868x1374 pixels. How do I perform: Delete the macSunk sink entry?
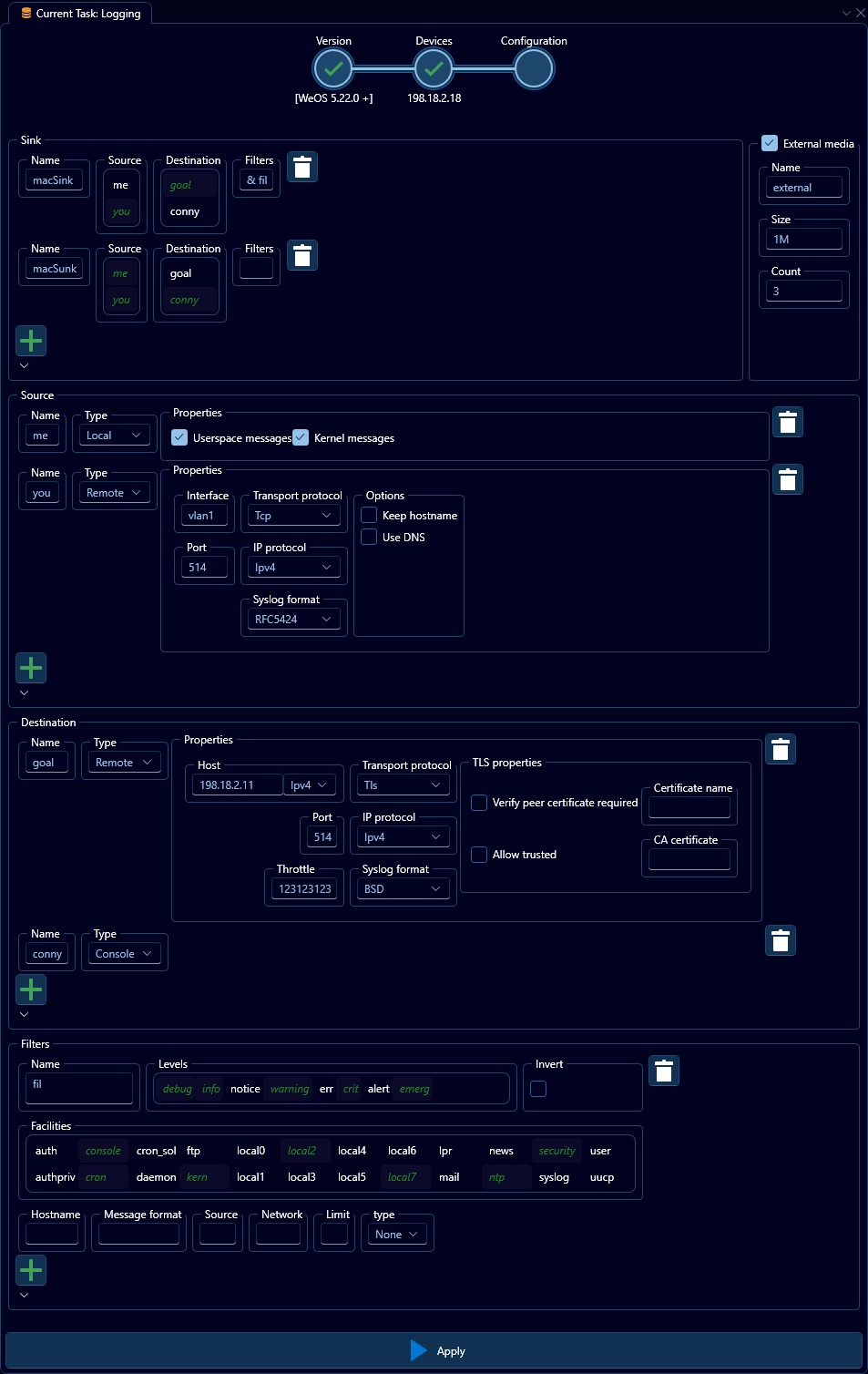coord(301,255)
